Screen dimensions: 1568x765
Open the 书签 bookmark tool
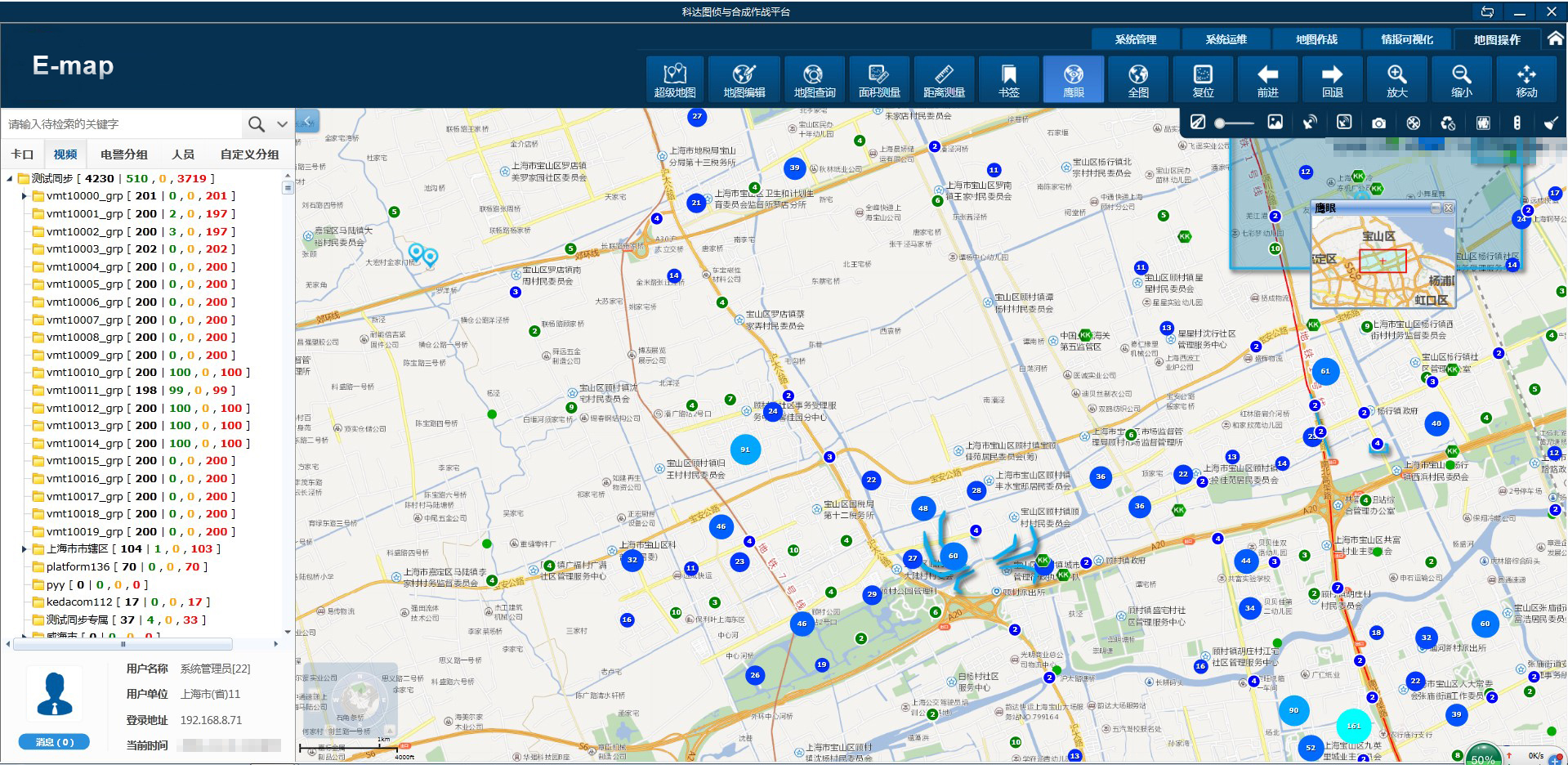1008,79
